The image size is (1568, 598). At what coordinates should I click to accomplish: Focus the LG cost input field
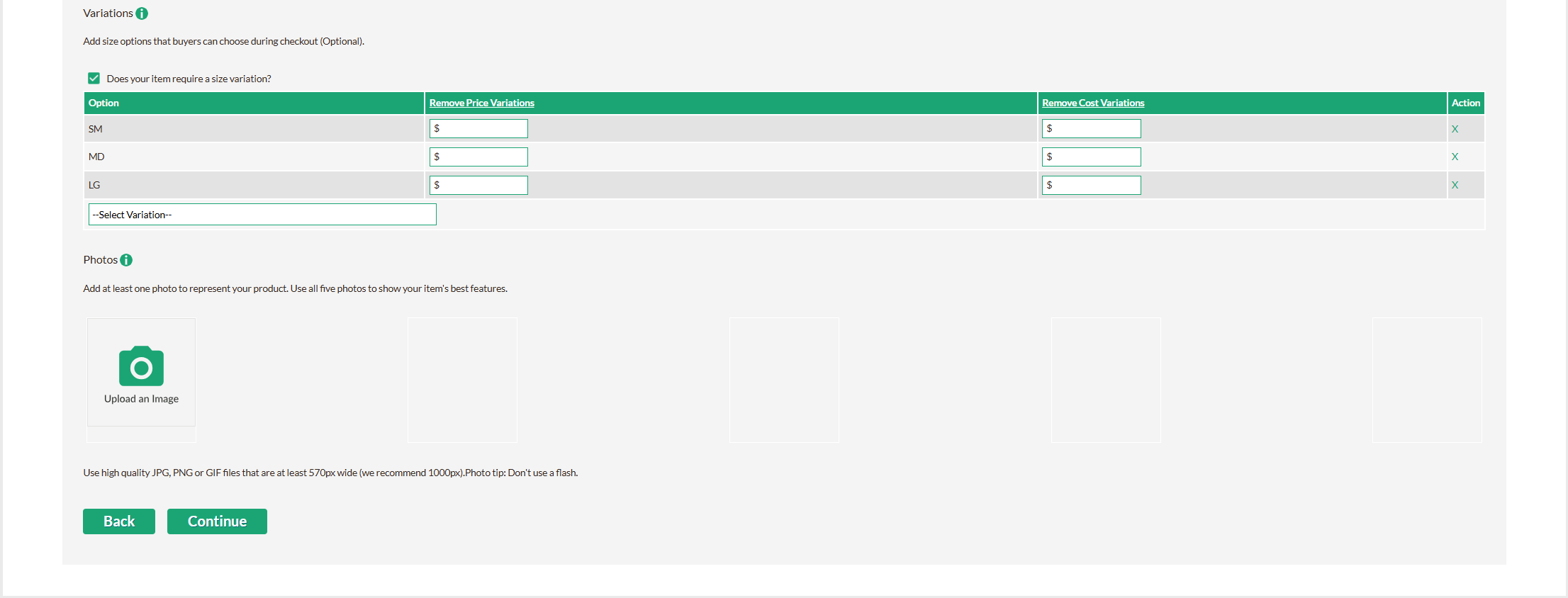[x=1092, y=185]
